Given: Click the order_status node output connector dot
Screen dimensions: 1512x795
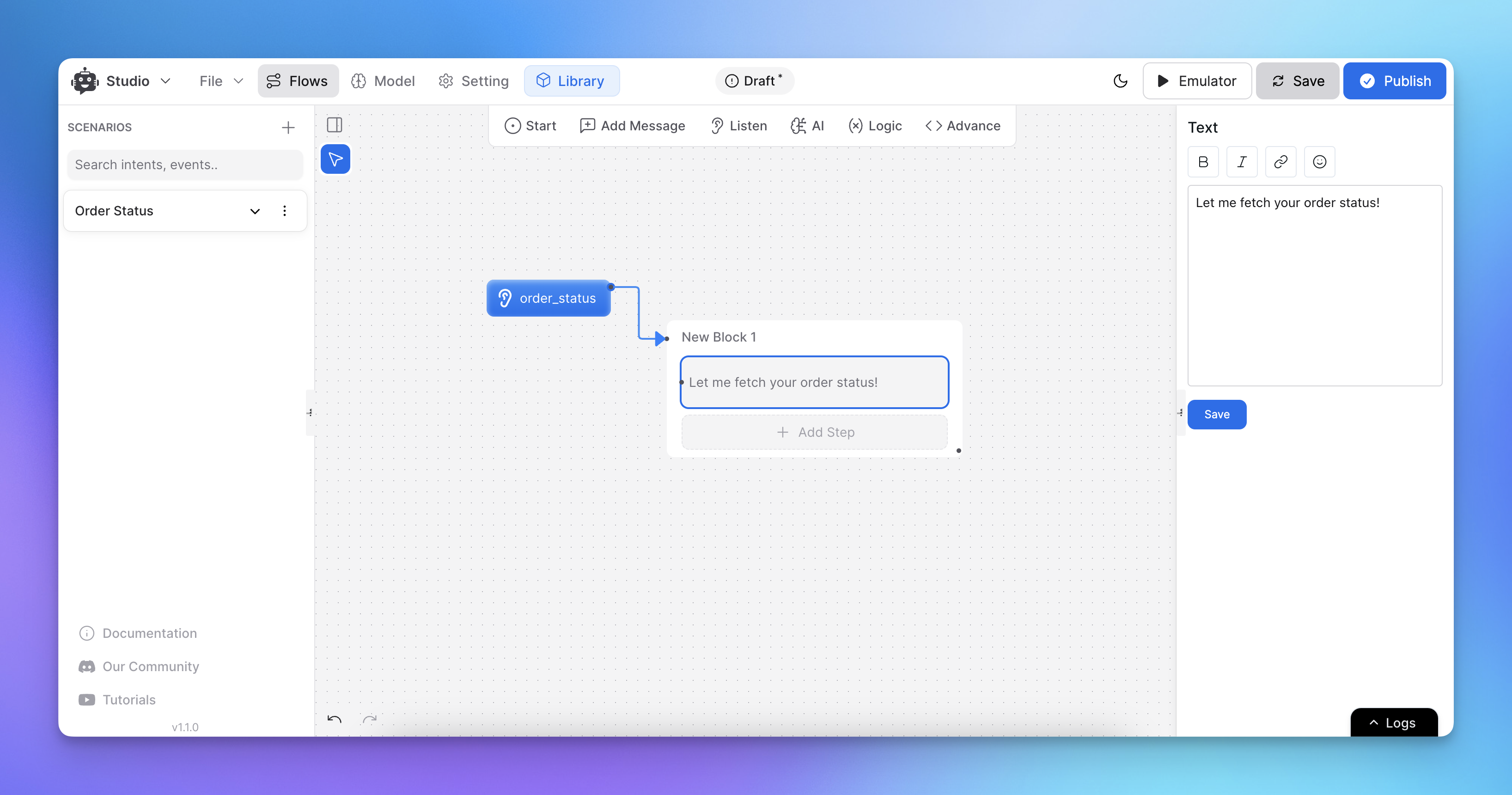Looking at the screenshot, I should tap(611, 287).
